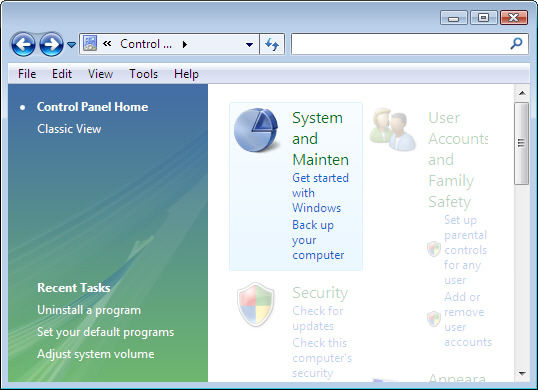Image resolution: width=538 pixels, height=390 pixels.
Task: Select the 'Control ...' breadcrumb text
Action: (146, 44)
